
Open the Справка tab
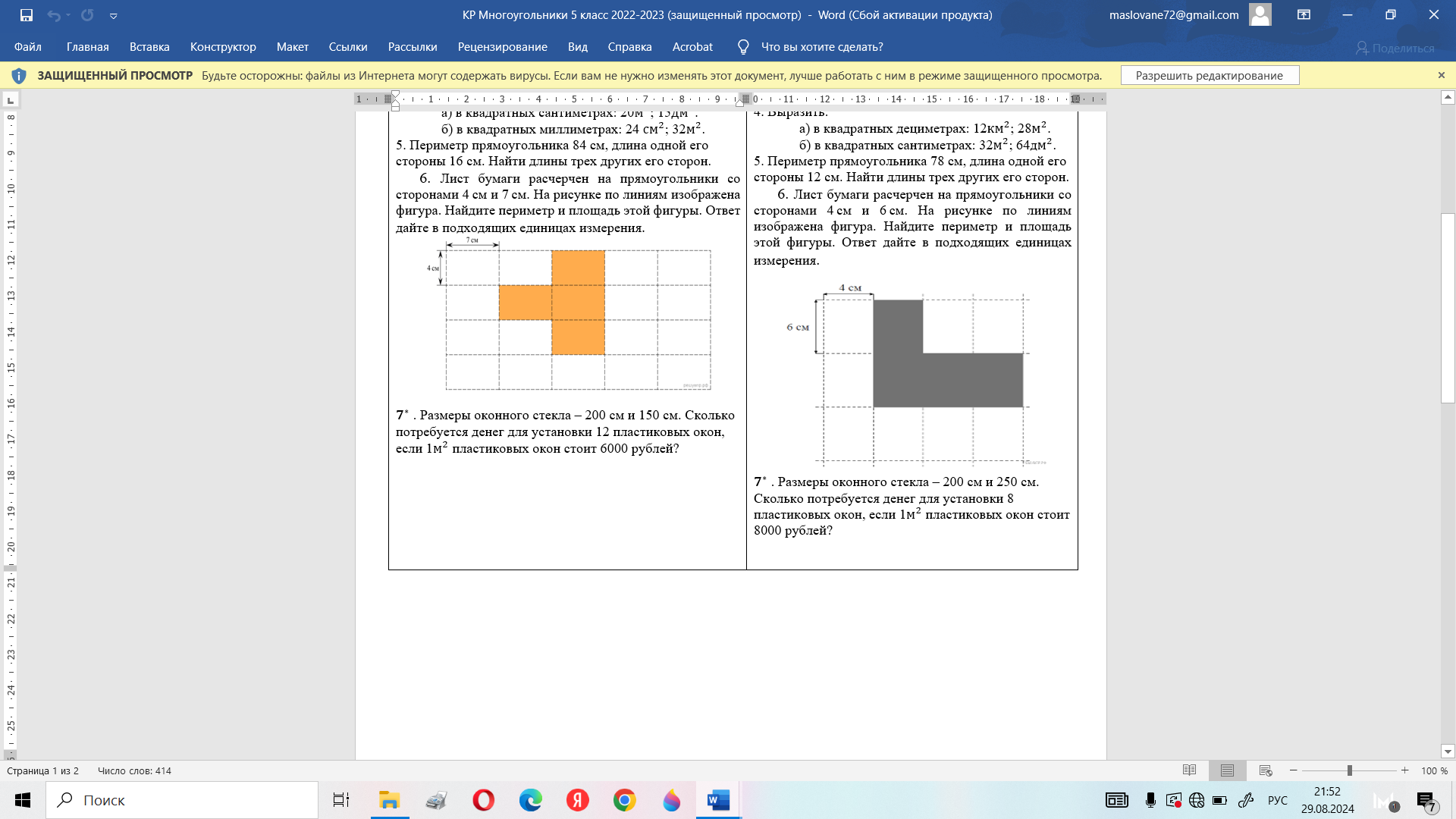tap(629, 47)
